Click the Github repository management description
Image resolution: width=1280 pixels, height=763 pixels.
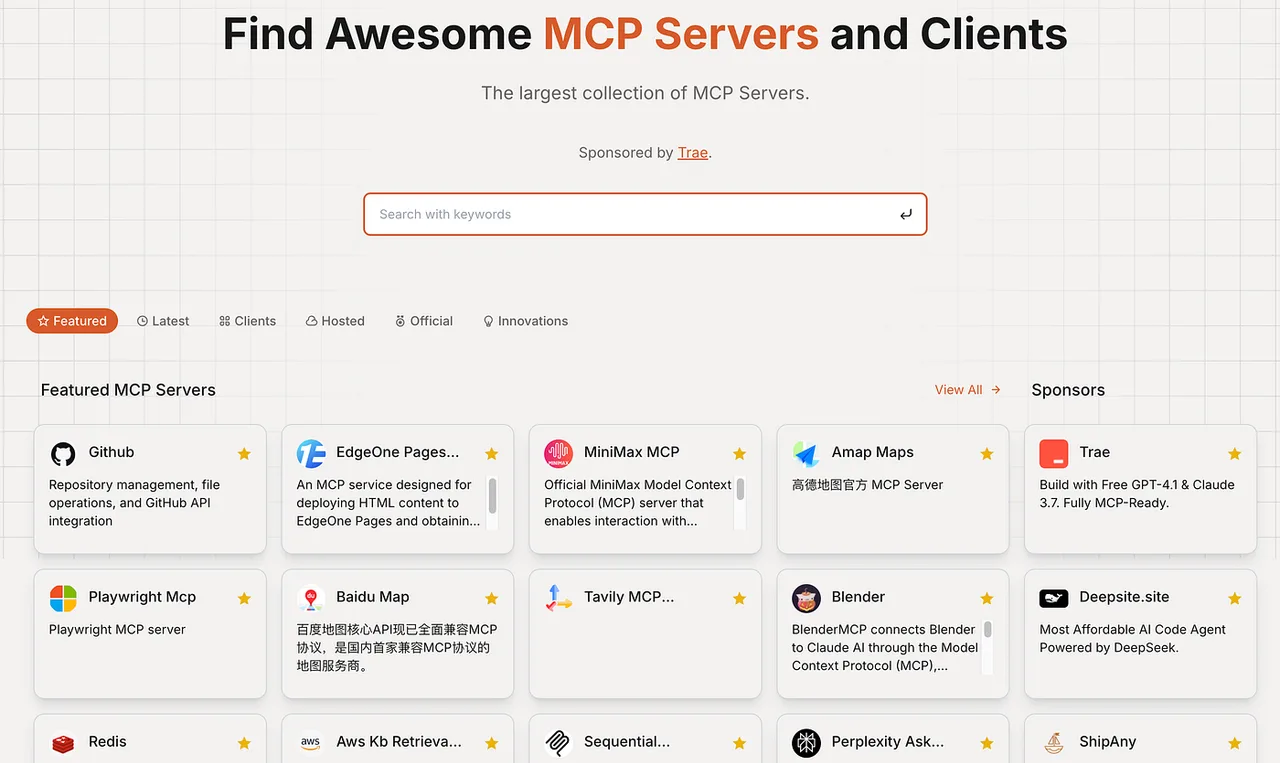pos(134,503)
